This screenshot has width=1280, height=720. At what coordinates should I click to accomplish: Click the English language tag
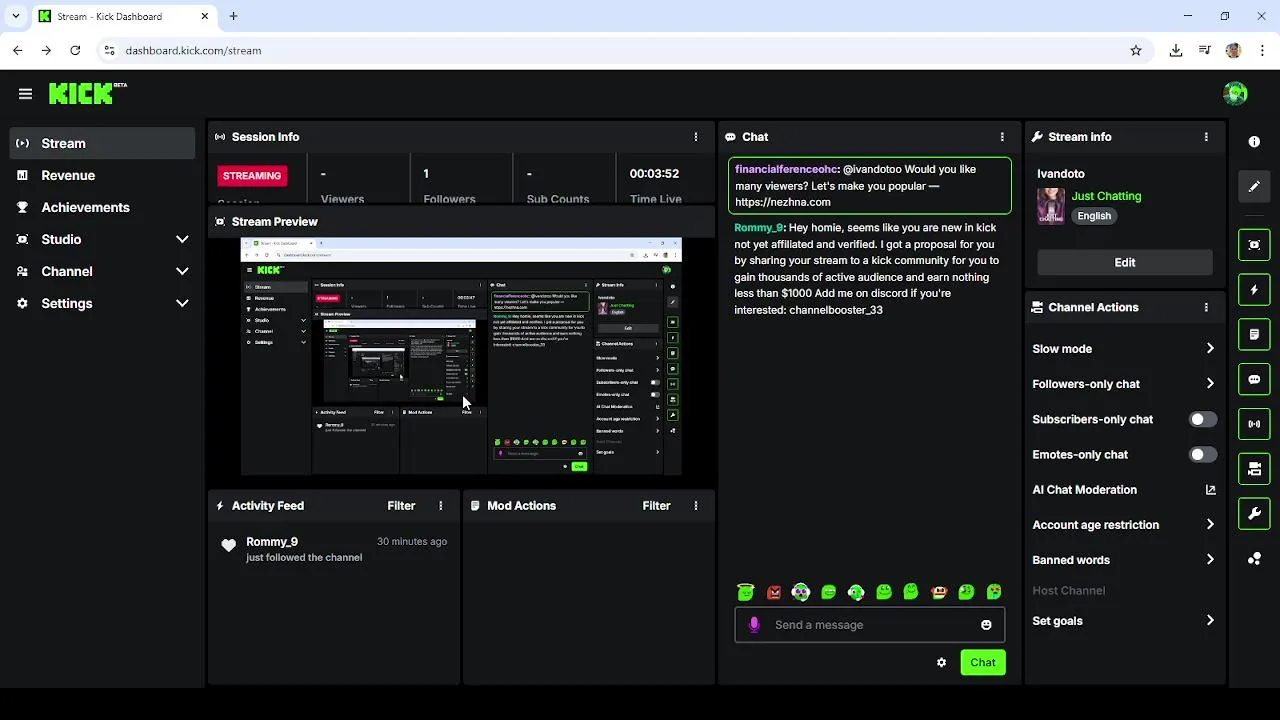click(1094, 216)
